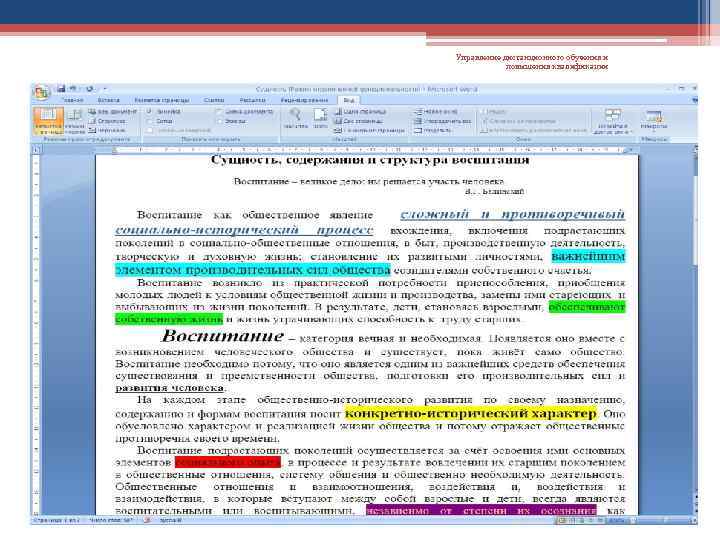Open a New Window from the ribbon
Image resolution: width=720 pixels, height=540 pixels.
(436, 112)
